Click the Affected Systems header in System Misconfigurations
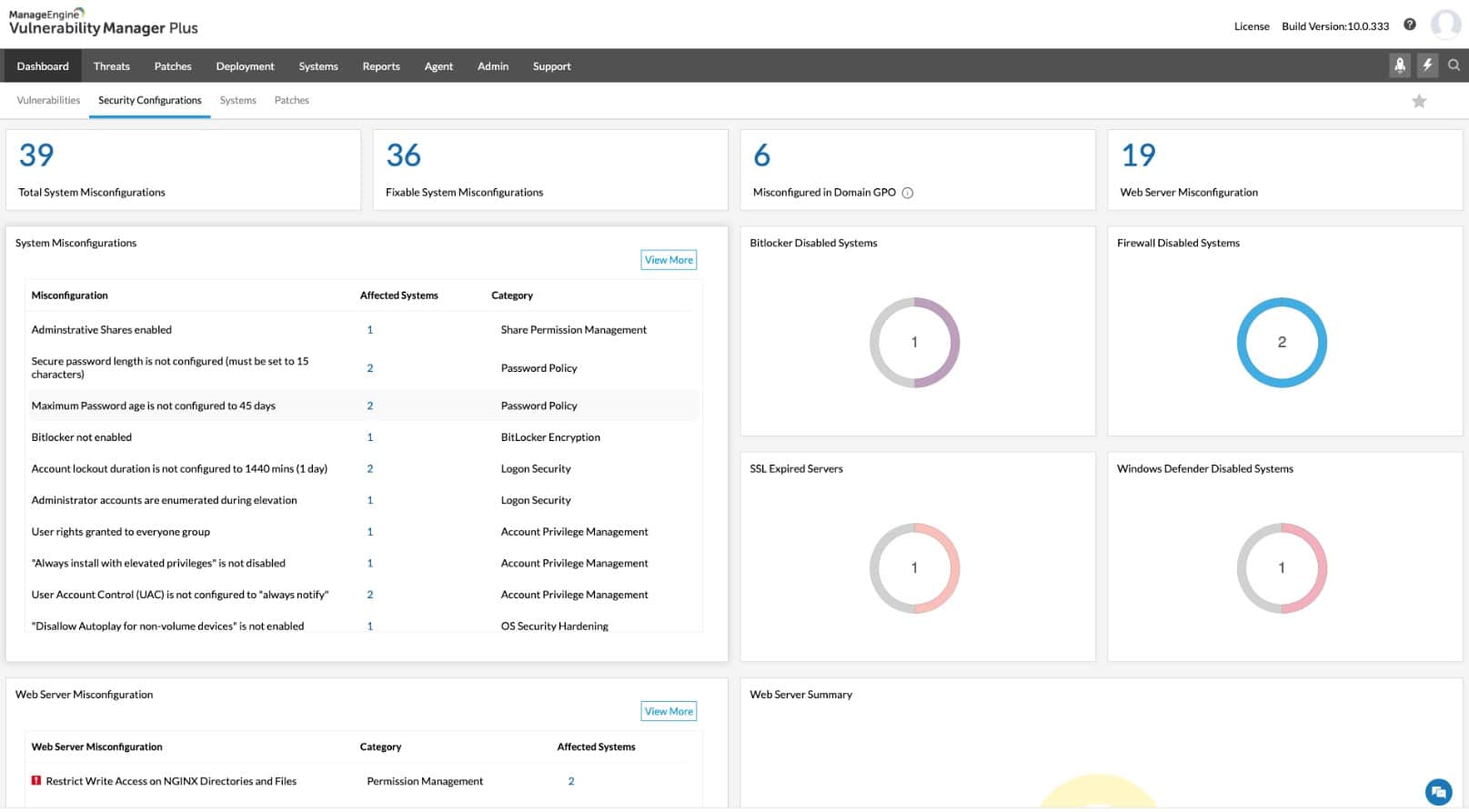Image resolution: width=1469 pixels, height=812 pixels. pos(399,296)
